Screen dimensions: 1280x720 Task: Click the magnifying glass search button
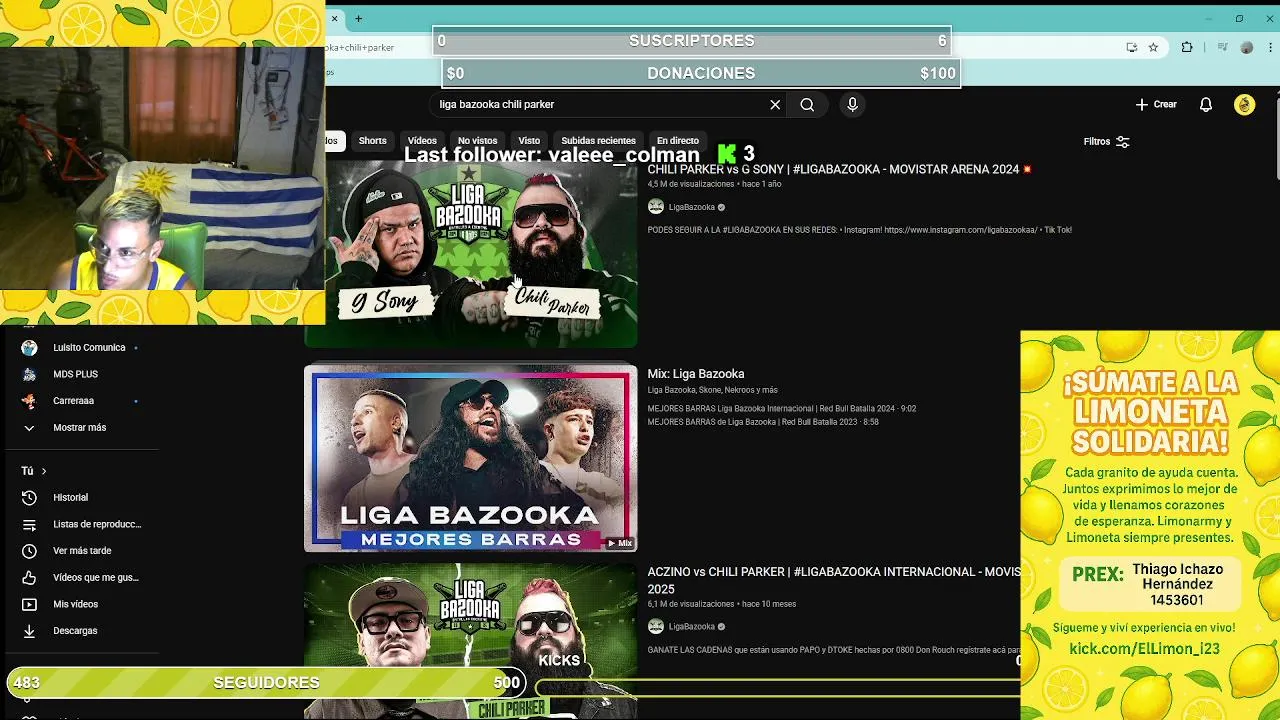pyautogui.click(x=807, y=104)
